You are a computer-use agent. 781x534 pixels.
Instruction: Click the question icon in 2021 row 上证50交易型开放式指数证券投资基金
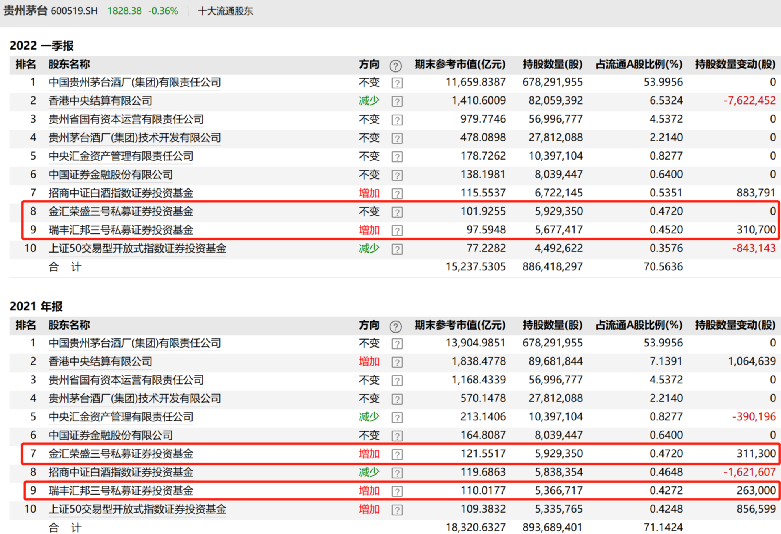click(x=397, y=509)
